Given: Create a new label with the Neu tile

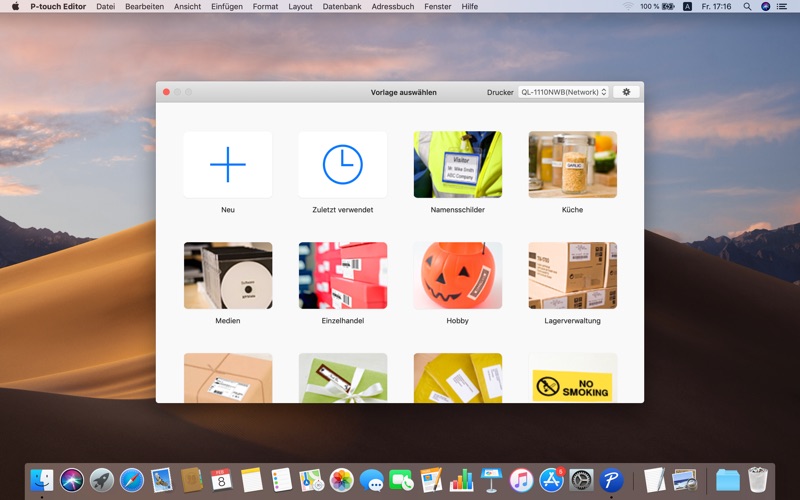Looking at the screenshot, I should click(228, 164).
